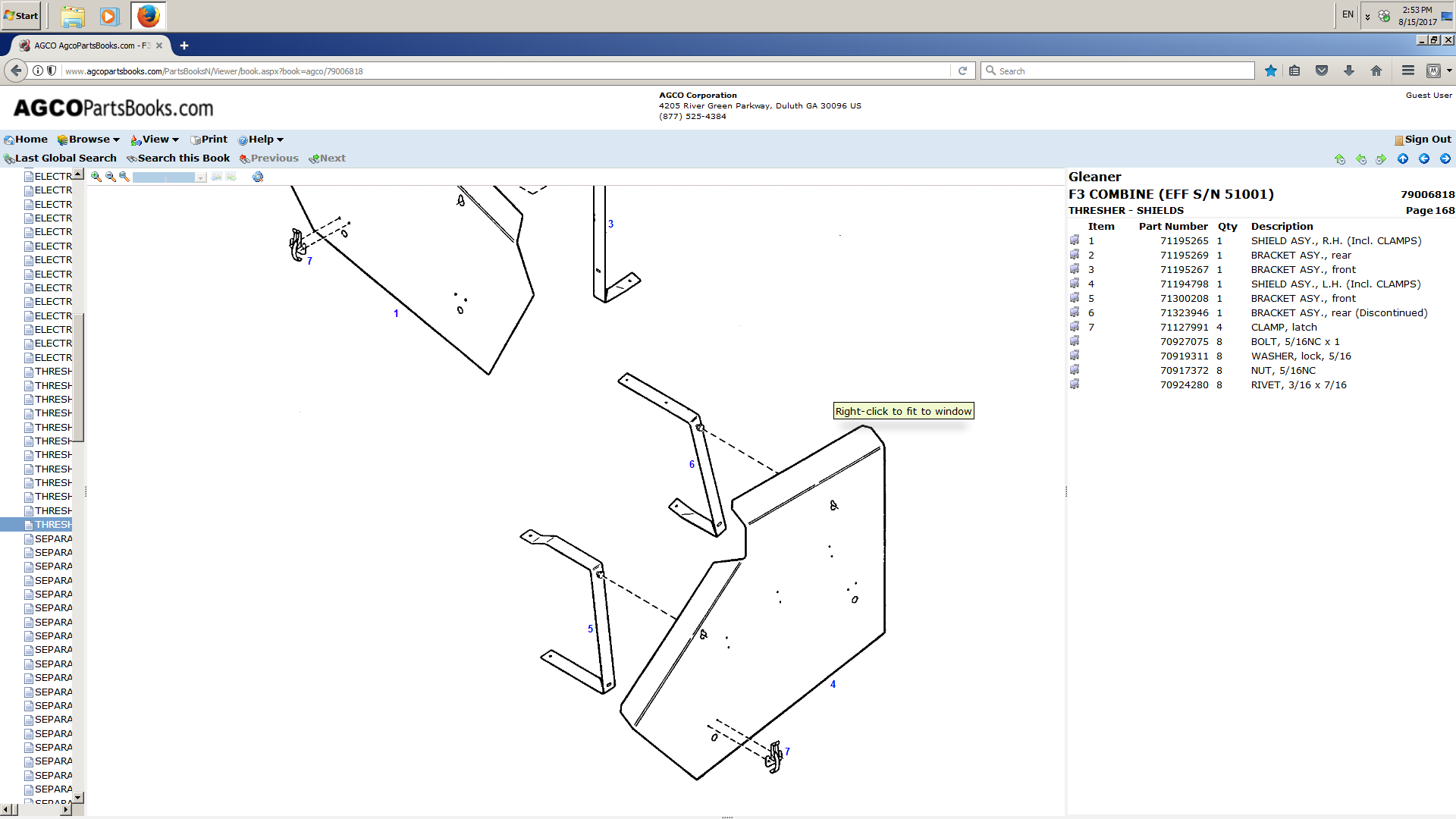1456x819 pixels.
Task: Click the zoom-to-fit magnifier icon
Action: point(124,177)
